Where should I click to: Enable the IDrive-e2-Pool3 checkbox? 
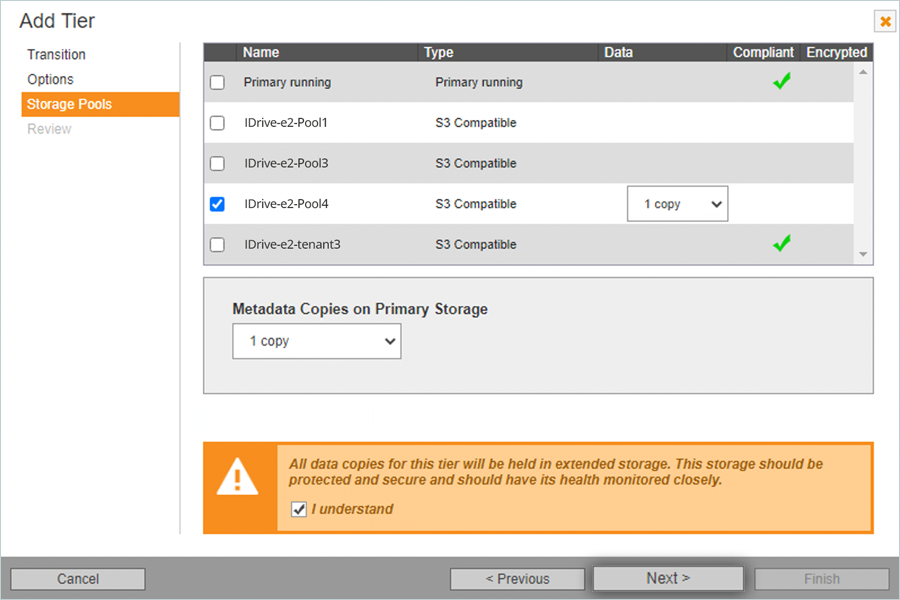tap(217, 163)
